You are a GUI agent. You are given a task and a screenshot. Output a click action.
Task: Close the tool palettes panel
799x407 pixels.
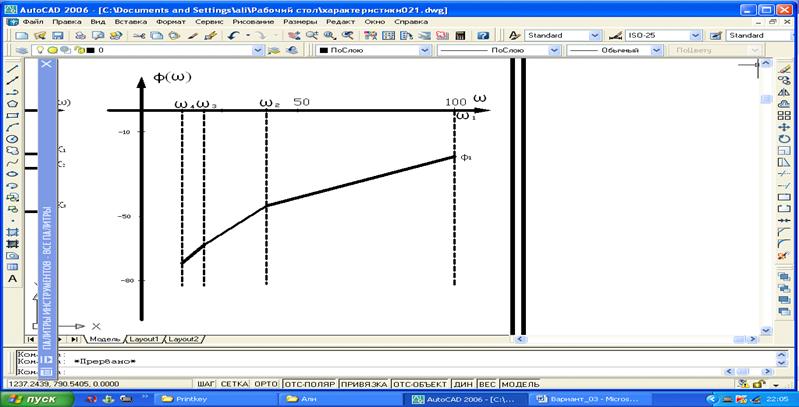(46, 65)
